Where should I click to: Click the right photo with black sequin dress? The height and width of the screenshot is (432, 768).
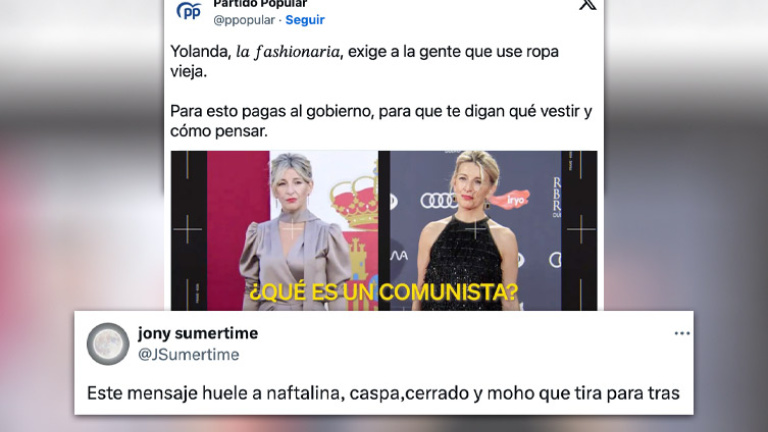tap(476, 231)
